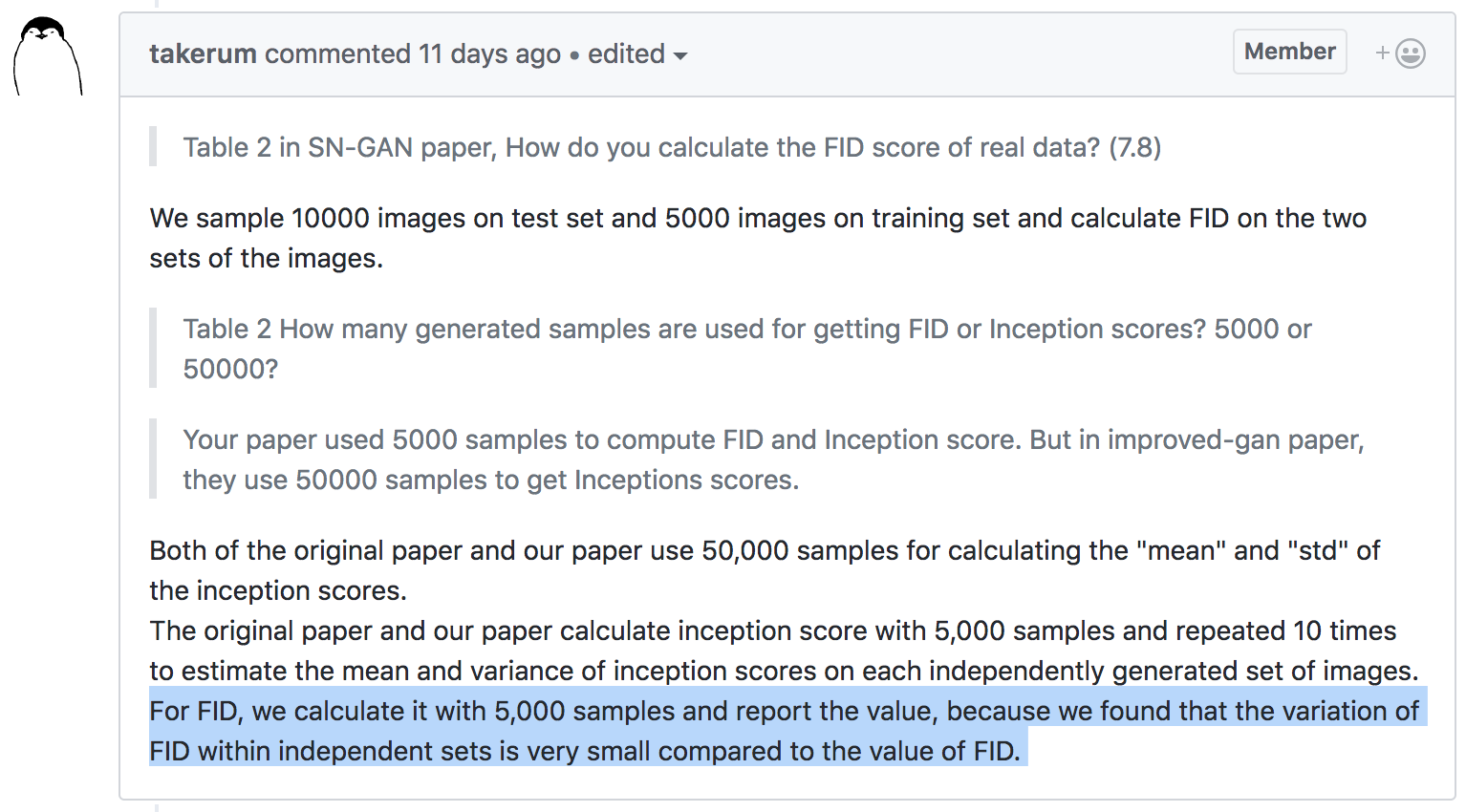The width and height of the screenshot is (1466, 812).
Task: Open takerum's user profile link
Action: click(203, 54)
